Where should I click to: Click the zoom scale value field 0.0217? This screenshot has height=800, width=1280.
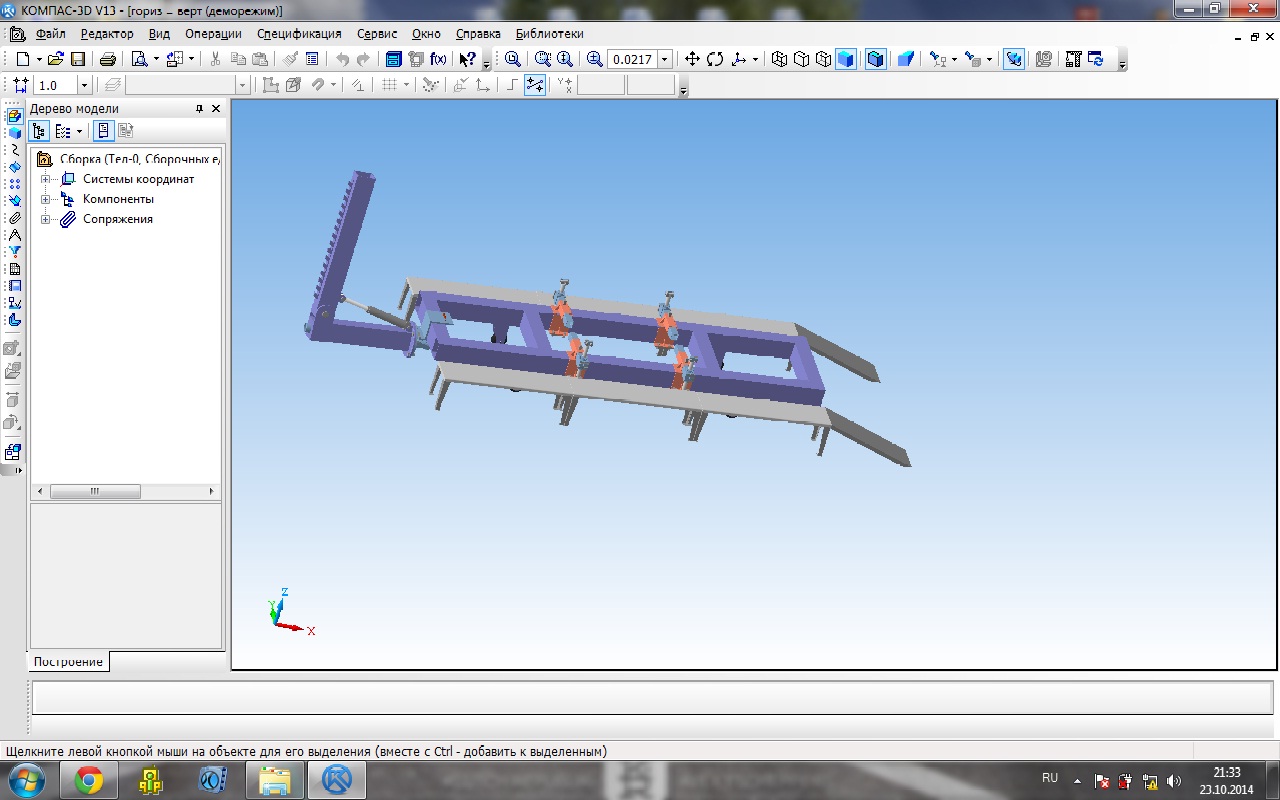(x=632, y=59)
